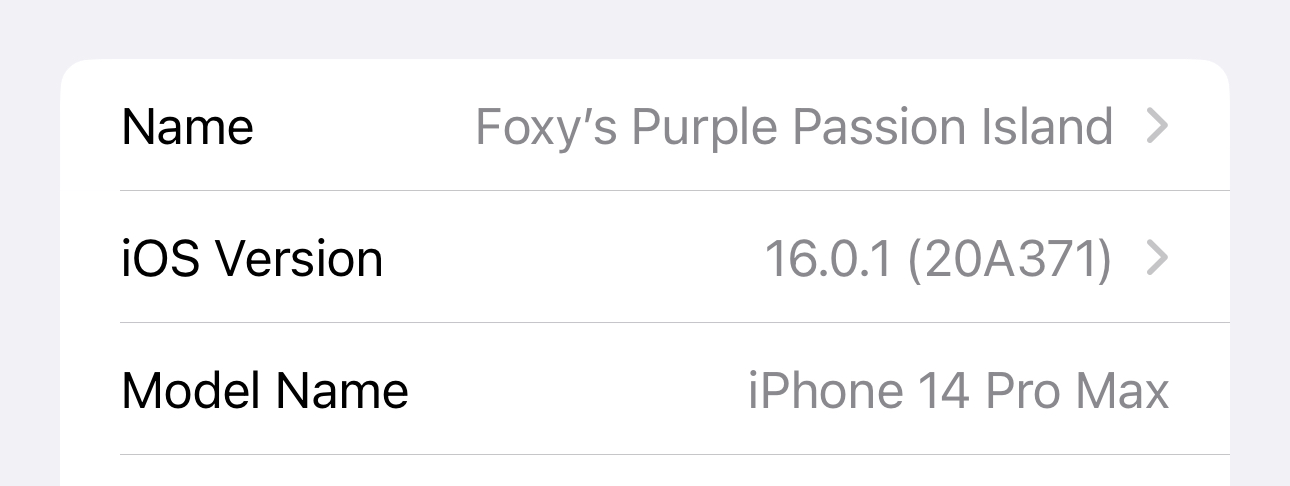Tap the iPhone 14 Pro Max value
1290x486 pixels.
click(959, 390)
